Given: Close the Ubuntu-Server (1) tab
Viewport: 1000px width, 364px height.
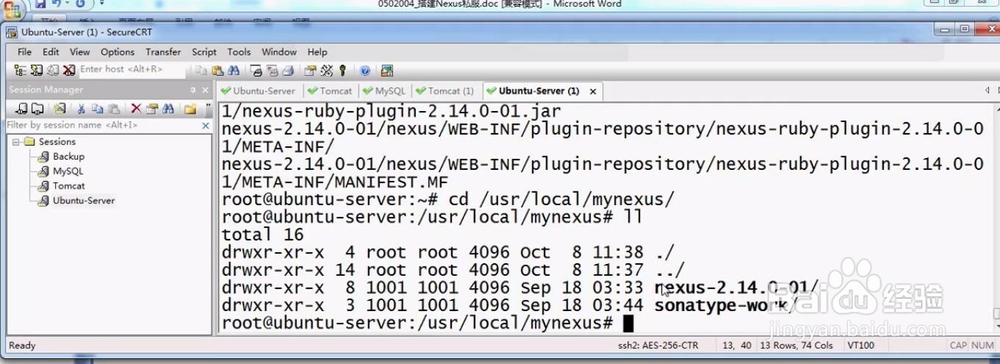Looking at the screenshot, I should [592, 92].
